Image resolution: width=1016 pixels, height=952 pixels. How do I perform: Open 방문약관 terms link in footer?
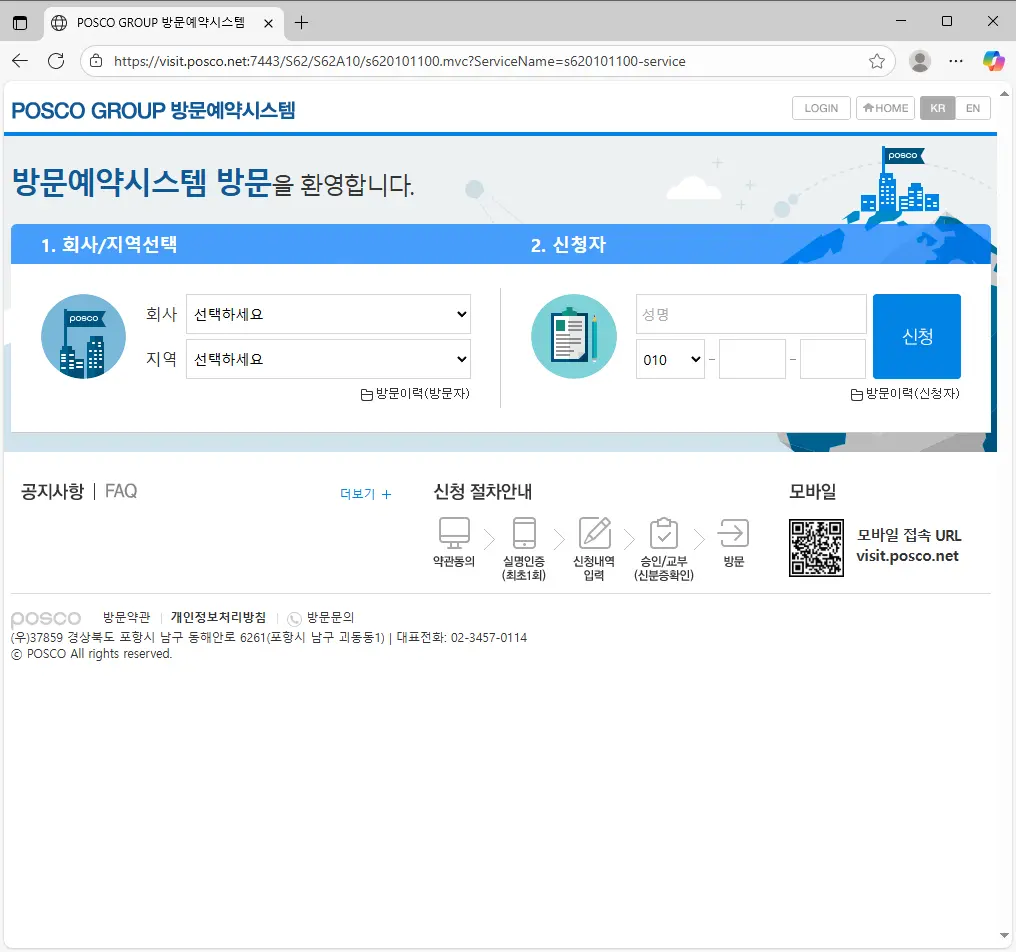[126, 617]
